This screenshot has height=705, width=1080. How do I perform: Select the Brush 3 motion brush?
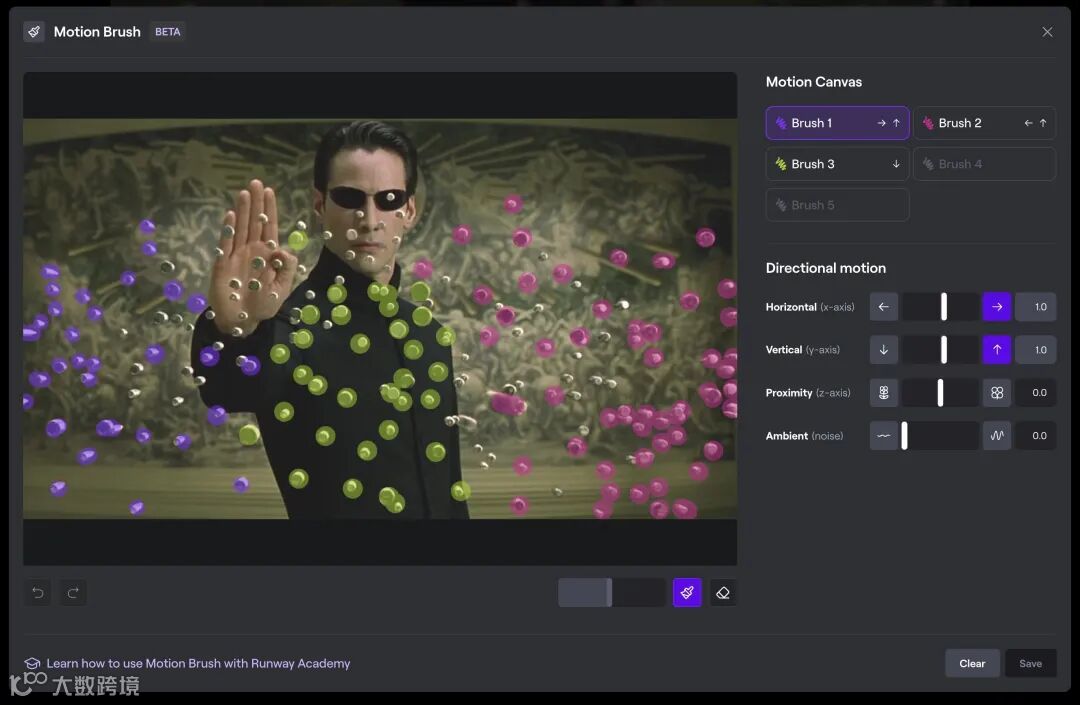[x=837, y=164]
